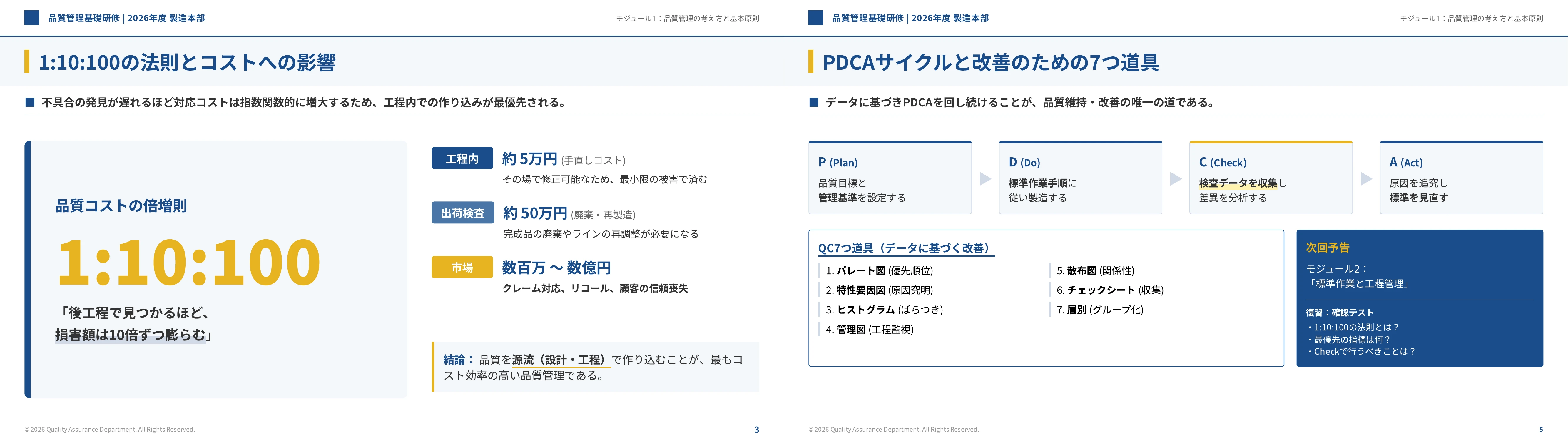Click the "結論：" conclusion paragraph
Image resolution: width=1568 pixels, height=441 pixels.
596,367
